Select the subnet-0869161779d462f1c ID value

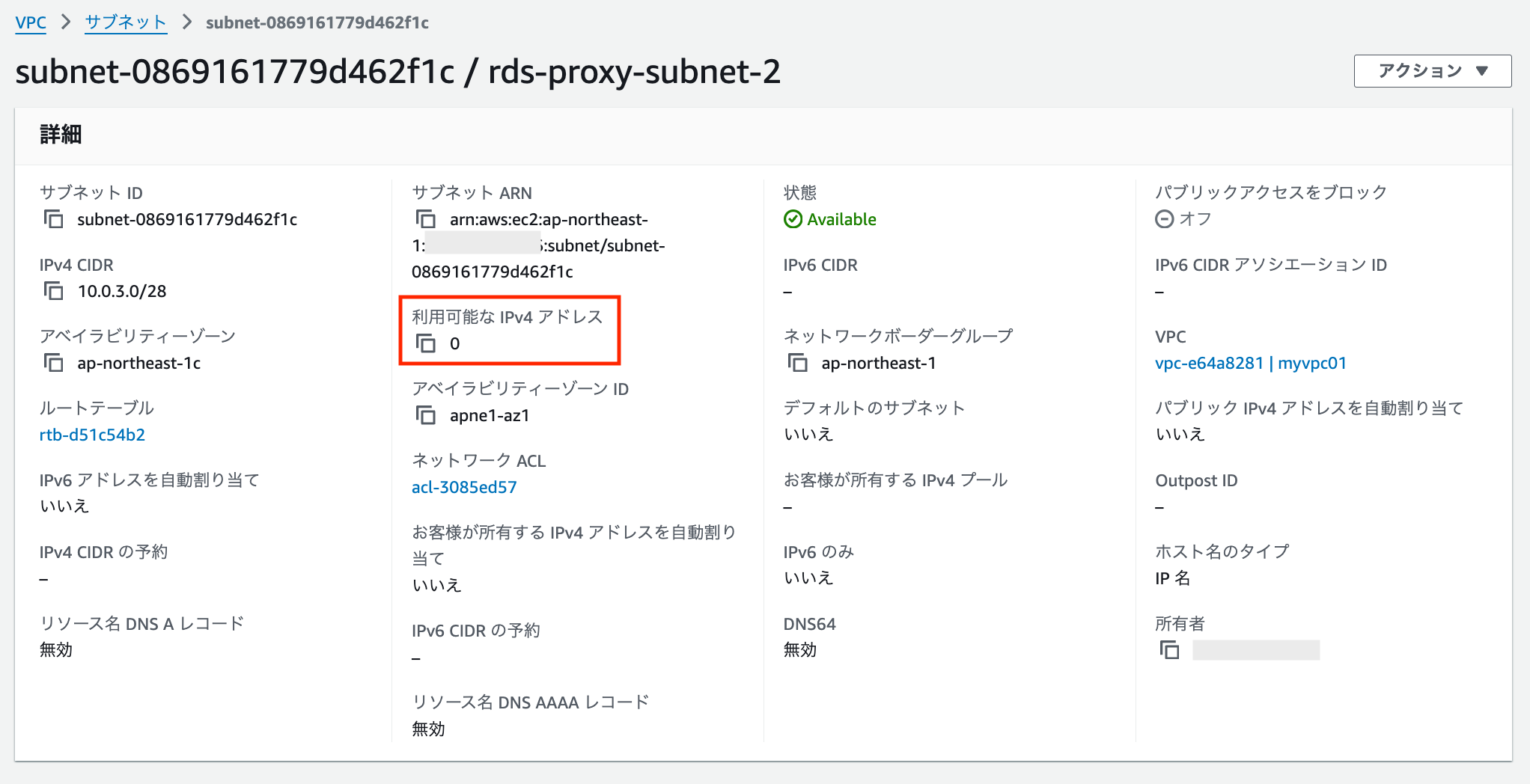(x=187, y=219)
